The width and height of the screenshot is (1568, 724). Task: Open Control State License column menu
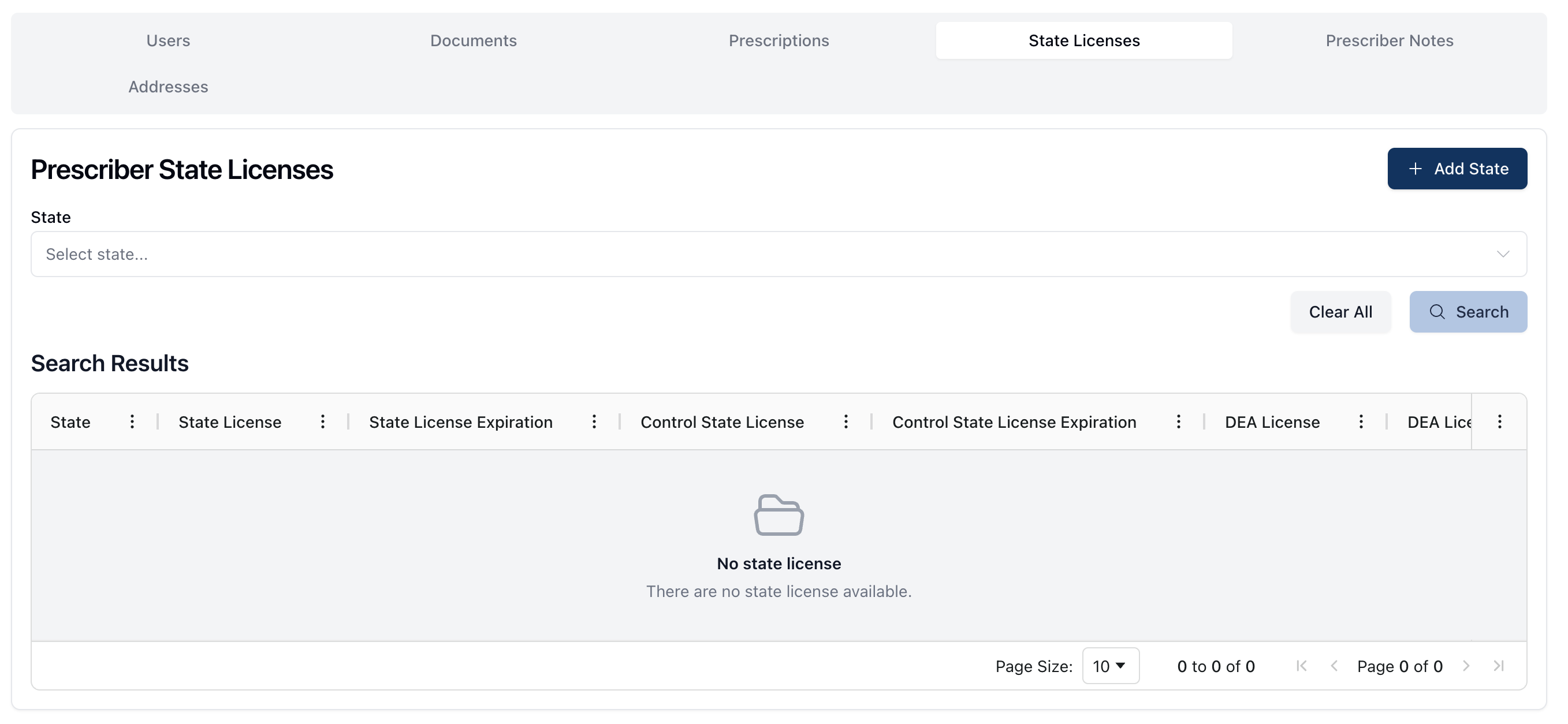pos(846,422)
